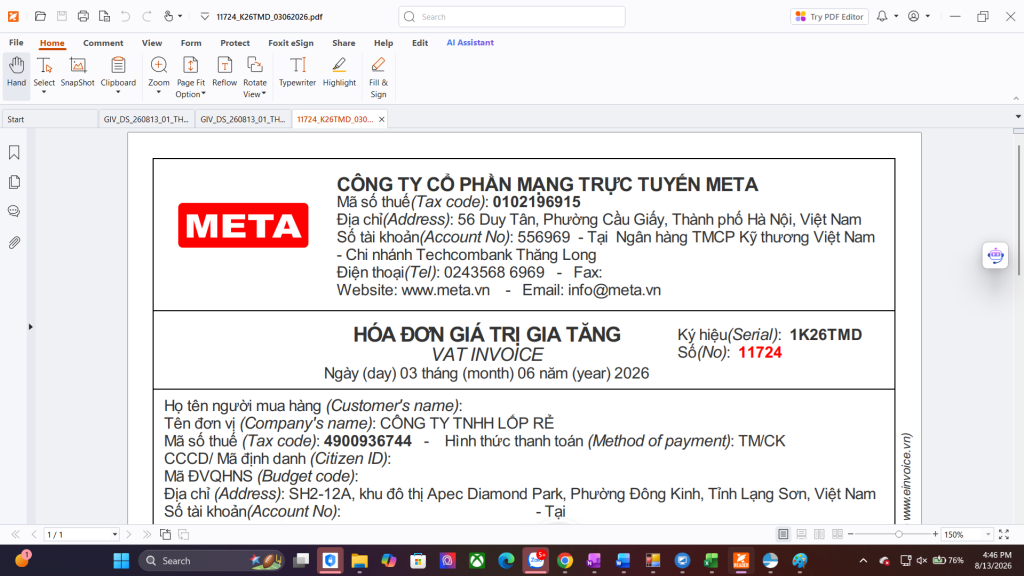The width and height of the screenshot is (1024, 576).
Task: Switch to single page view mode
Action: click(783, 534)
